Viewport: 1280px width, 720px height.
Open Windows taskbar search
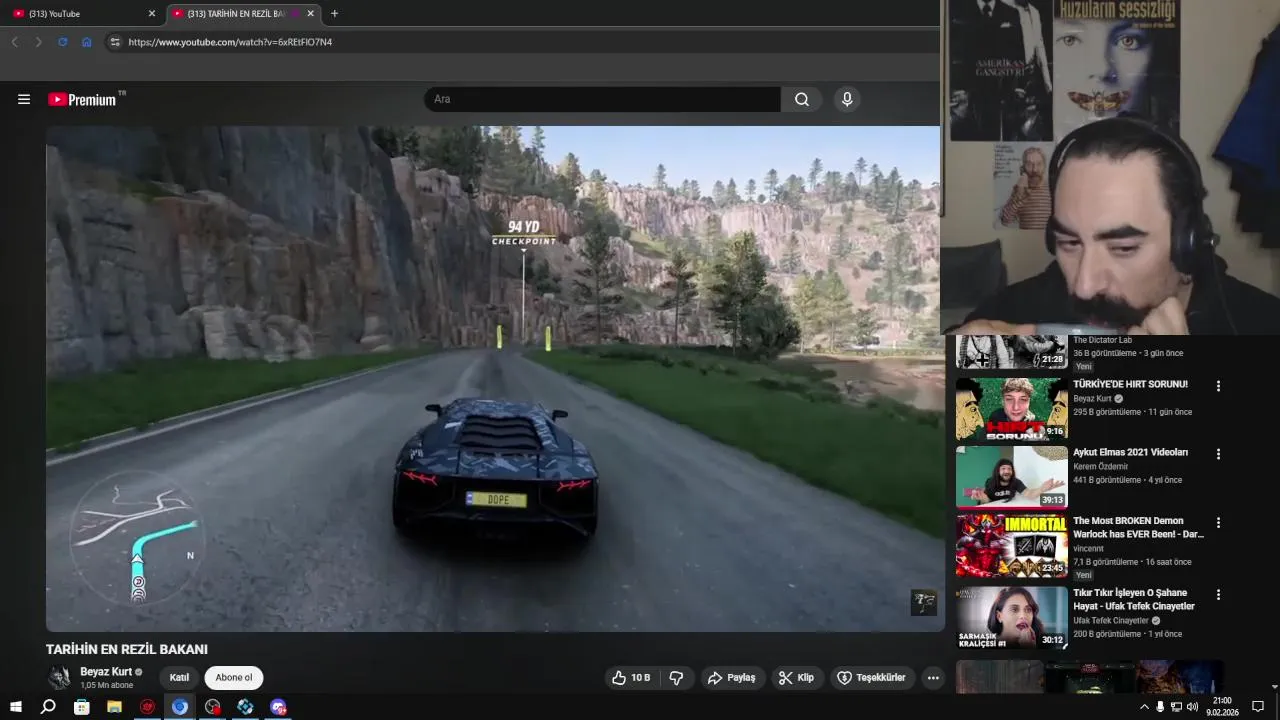[x=48, y=707]
